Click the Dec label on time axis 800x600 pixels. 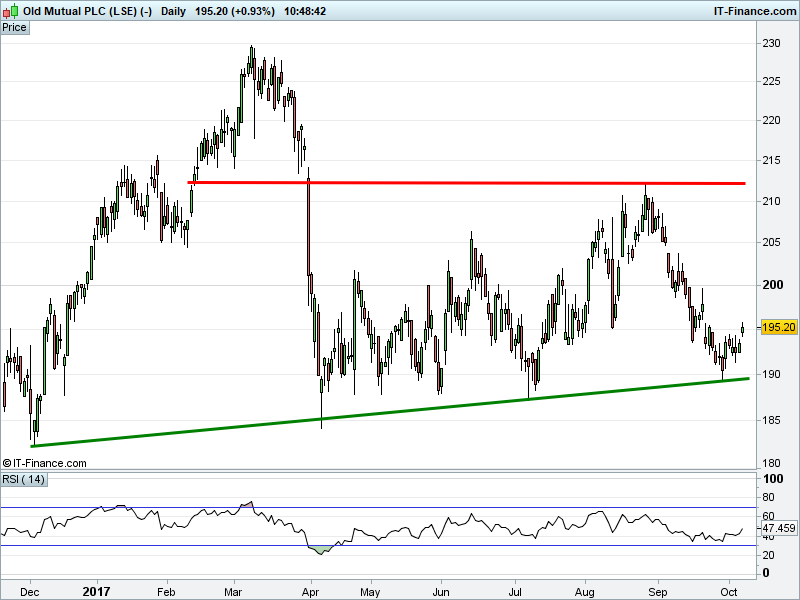pos(30,592)
